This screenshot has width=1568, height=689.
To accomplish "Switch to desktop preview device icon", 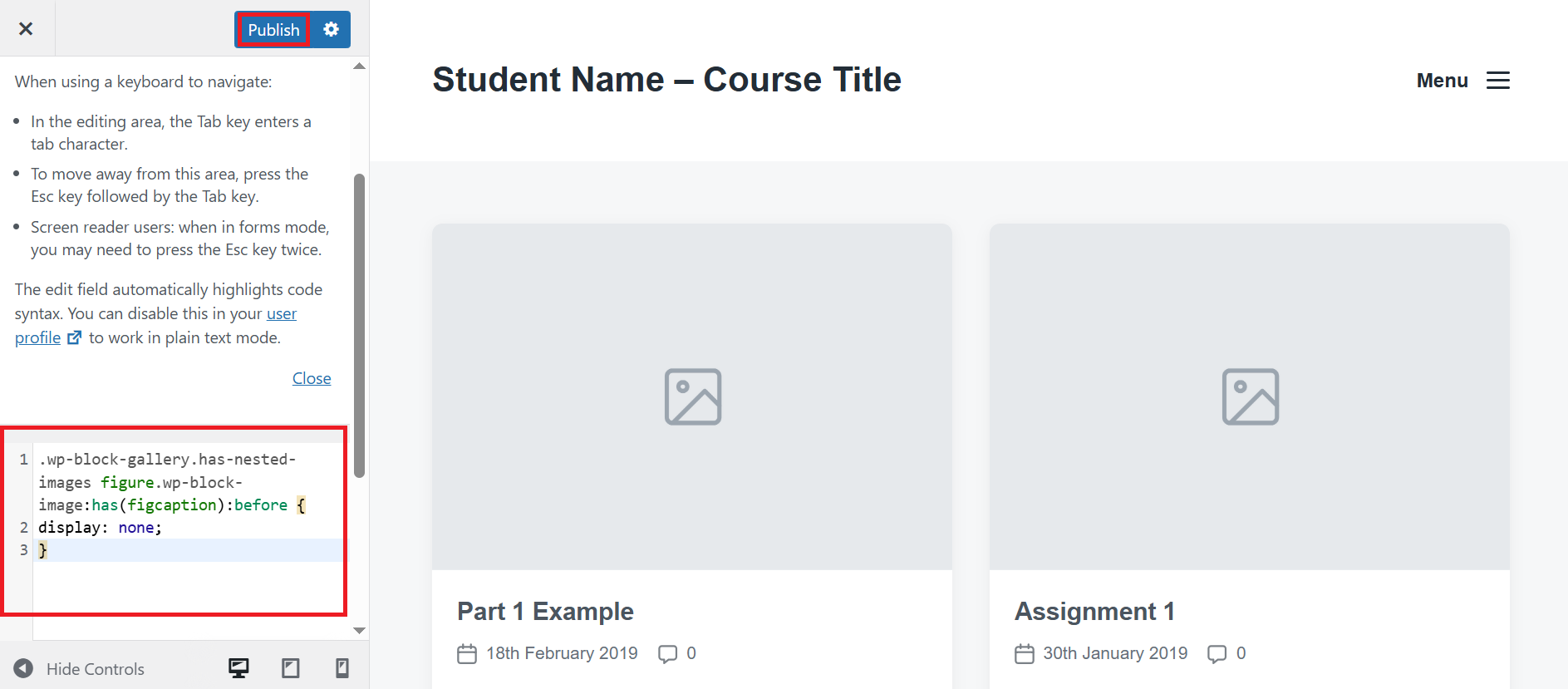I will click(x=238, y=668).
